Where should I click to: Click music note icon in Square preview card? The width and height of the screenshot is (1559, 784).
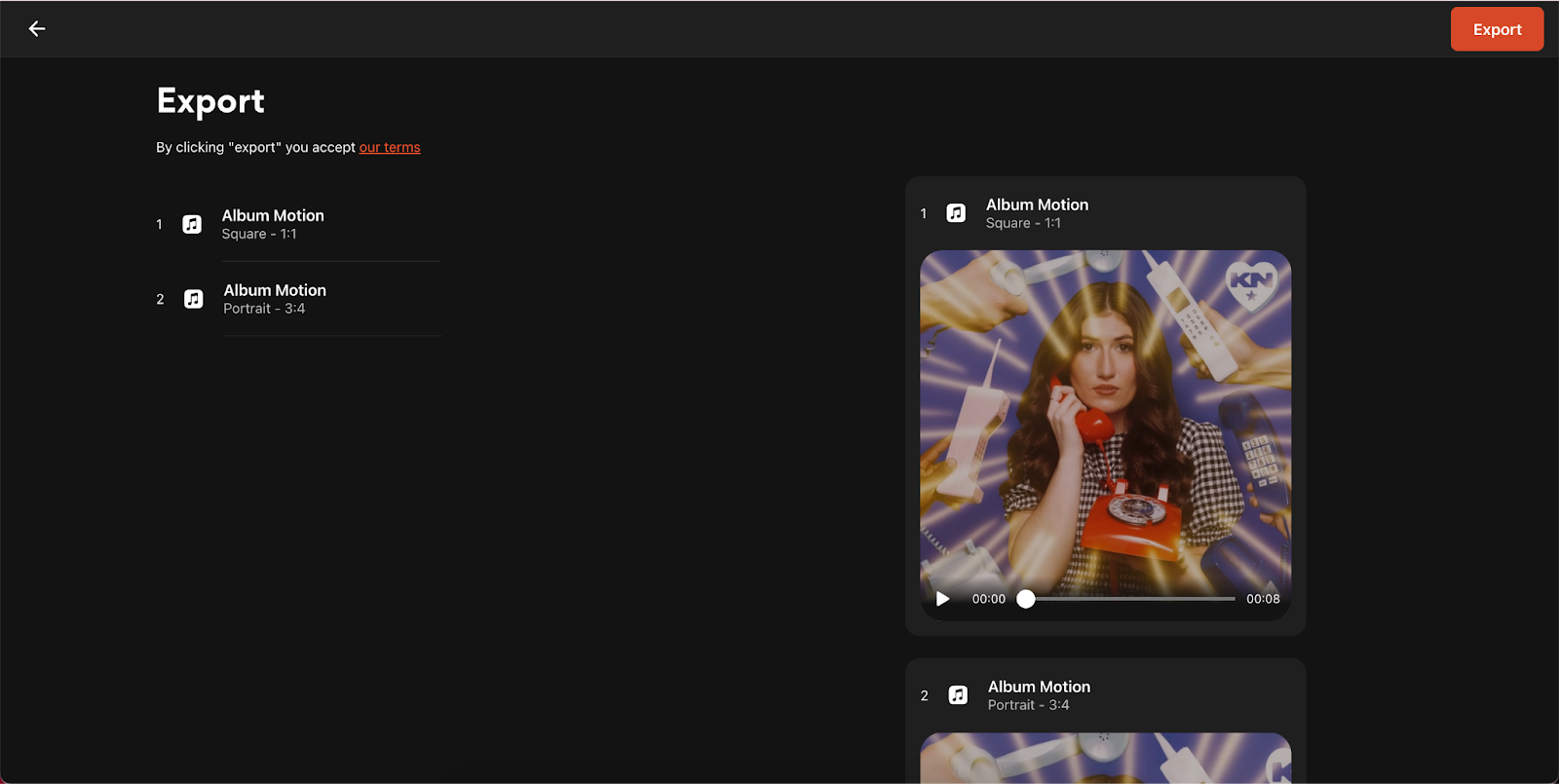(x=956, y=213)
